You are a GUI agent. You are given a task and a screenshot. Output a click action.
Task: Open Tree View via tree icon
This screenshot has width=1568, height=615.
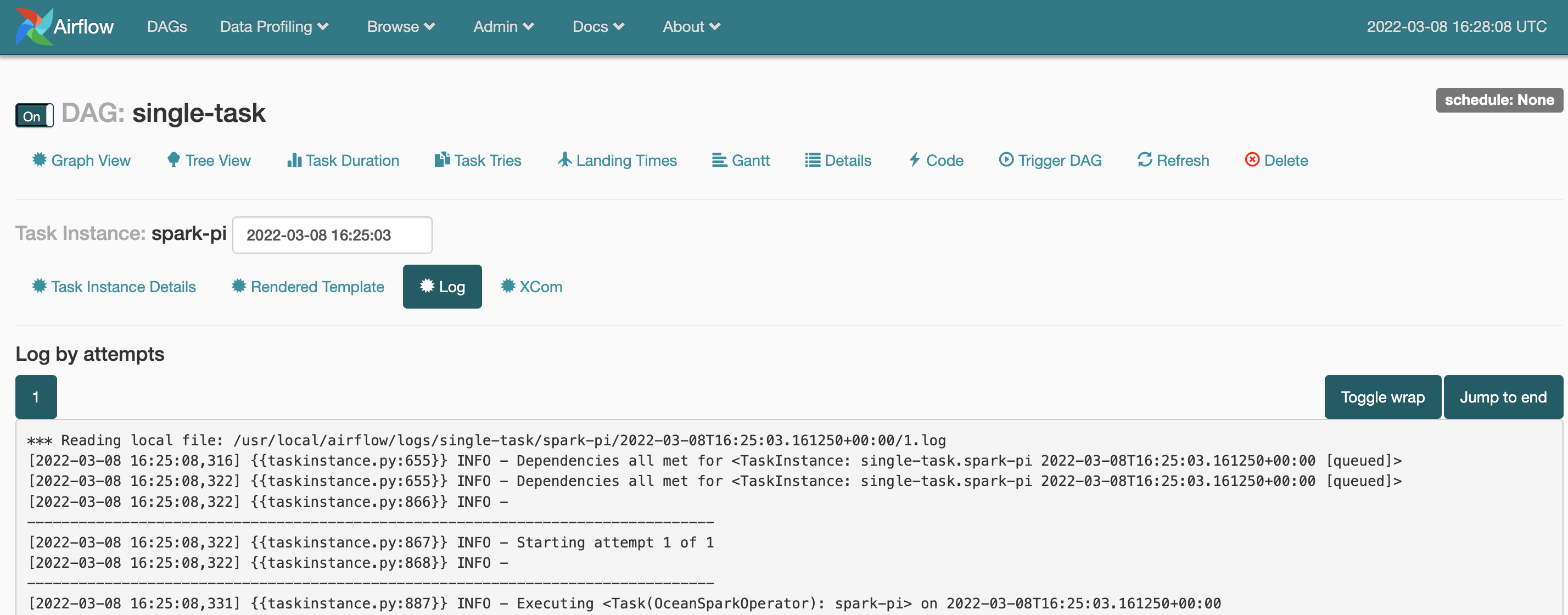(173, 160)
